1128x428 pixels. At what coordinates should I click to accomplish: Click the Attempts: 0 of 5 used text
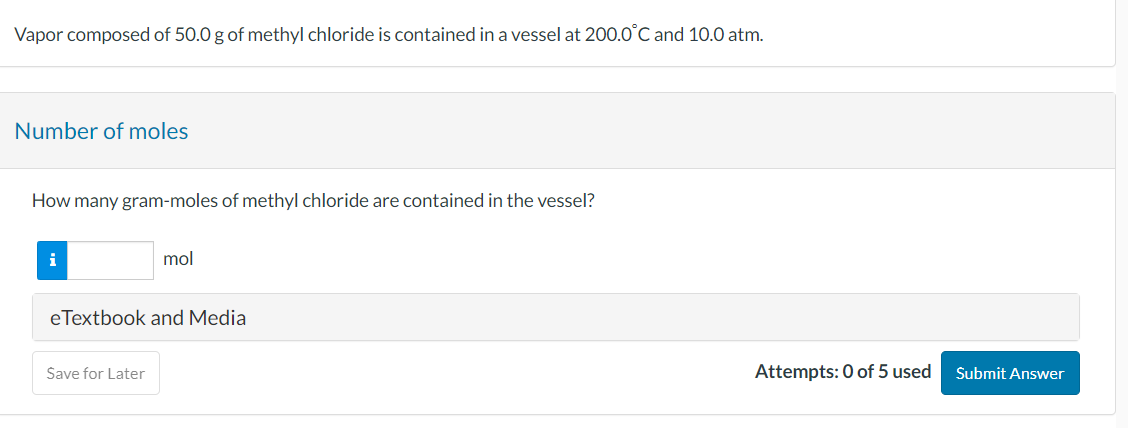[842, 372]
